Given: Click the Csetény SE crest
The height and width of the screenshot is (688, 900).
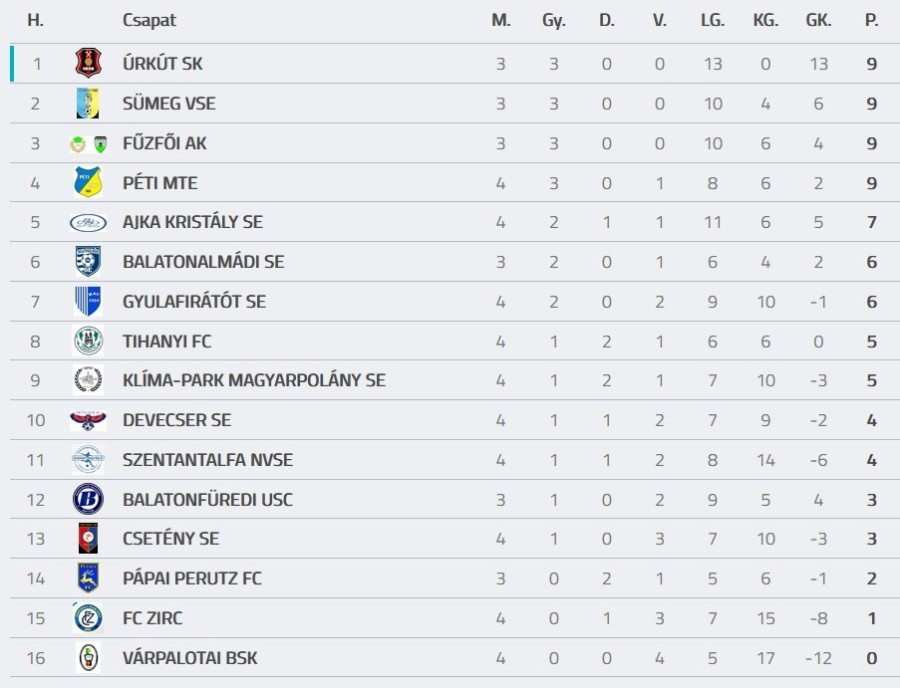Looking at the screenshot, I should 88,538.
